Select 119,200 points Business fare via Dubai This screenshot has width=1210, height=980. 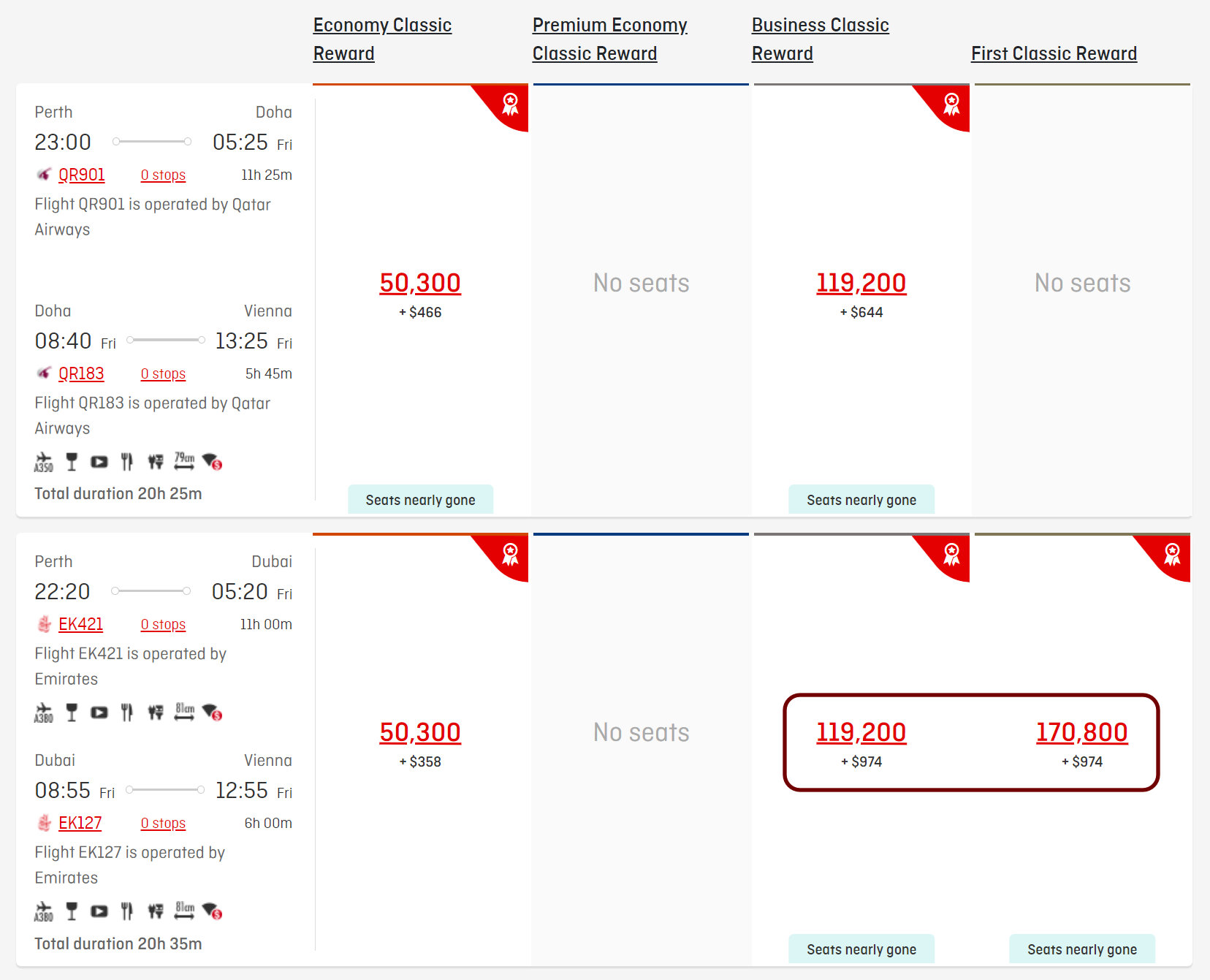point(861,732)
